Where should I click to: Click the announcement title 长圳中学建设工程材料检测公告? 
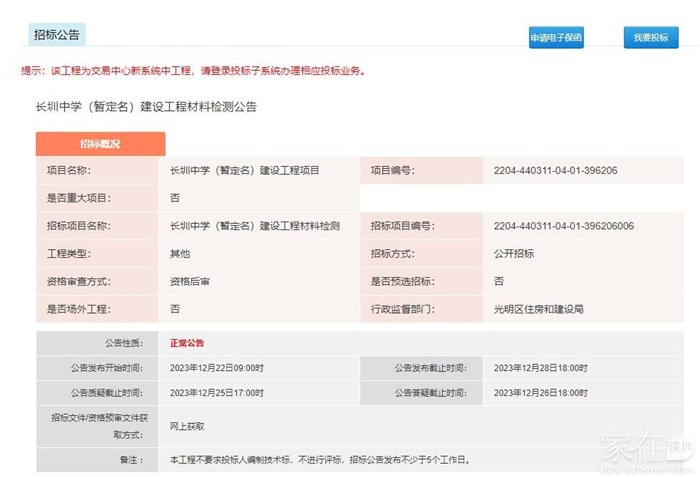click(146, 107)
